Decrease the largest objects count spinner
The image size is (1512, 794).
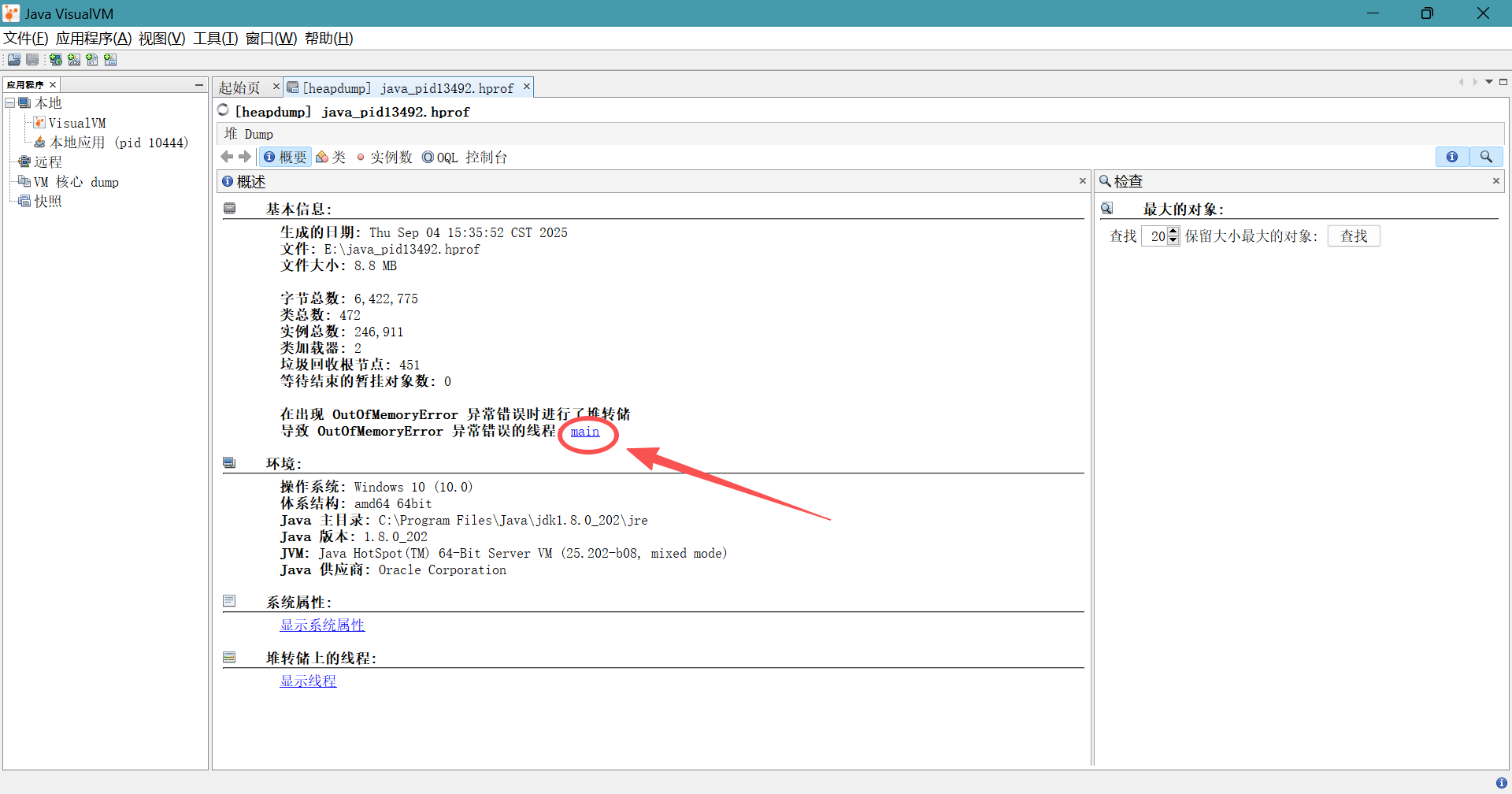1173,240
